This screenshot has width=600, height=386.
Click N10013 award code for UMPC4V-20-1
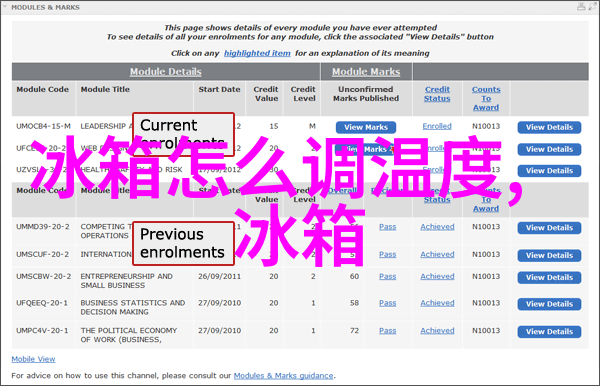486,331
